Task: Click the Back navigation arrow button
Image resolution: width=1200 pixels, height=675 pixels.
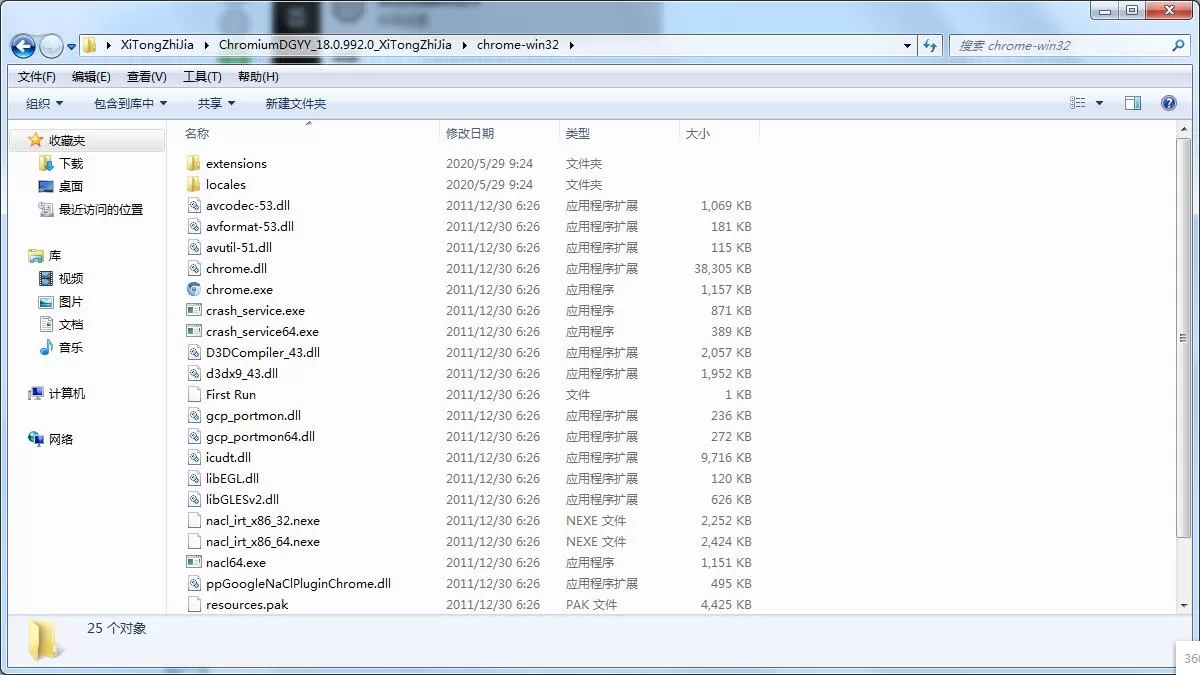Action: tap(23, 46)
